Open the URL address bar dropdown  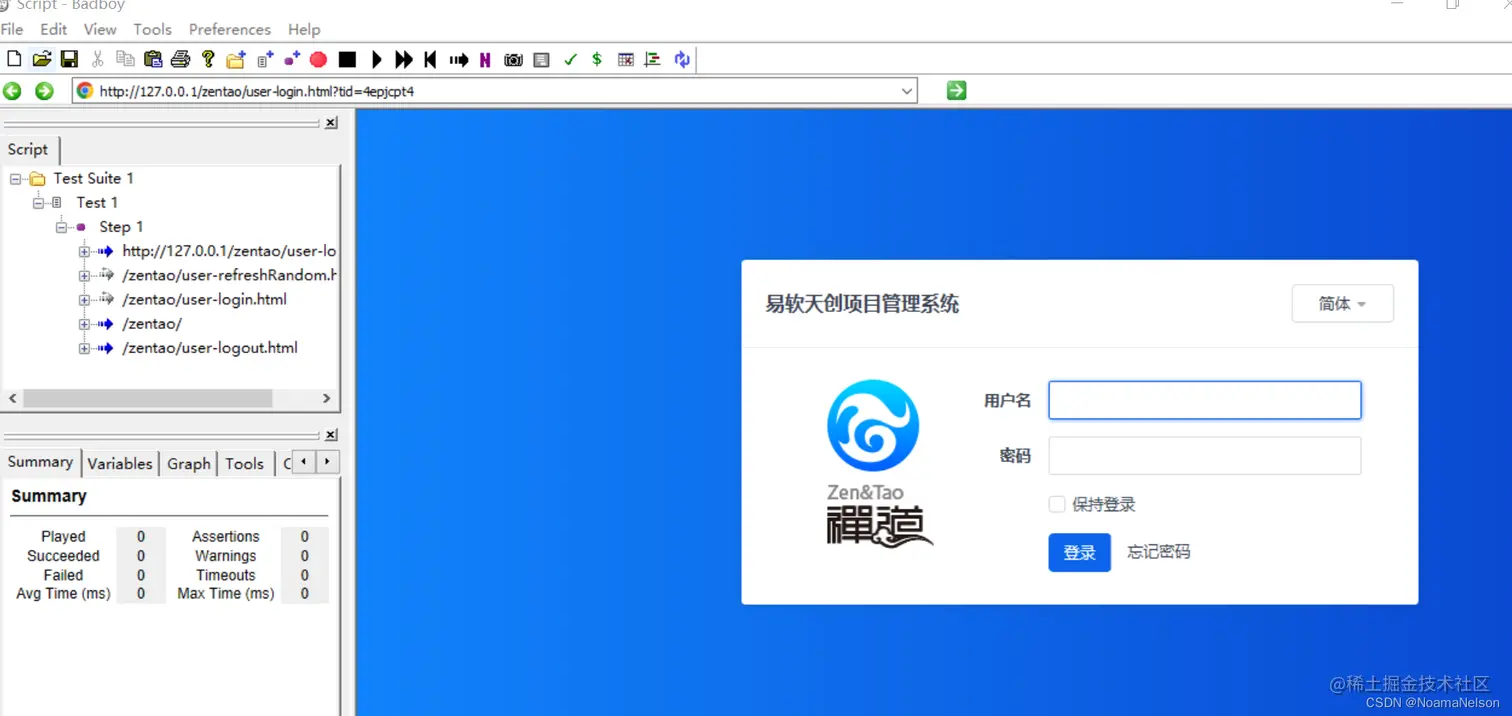908,90
